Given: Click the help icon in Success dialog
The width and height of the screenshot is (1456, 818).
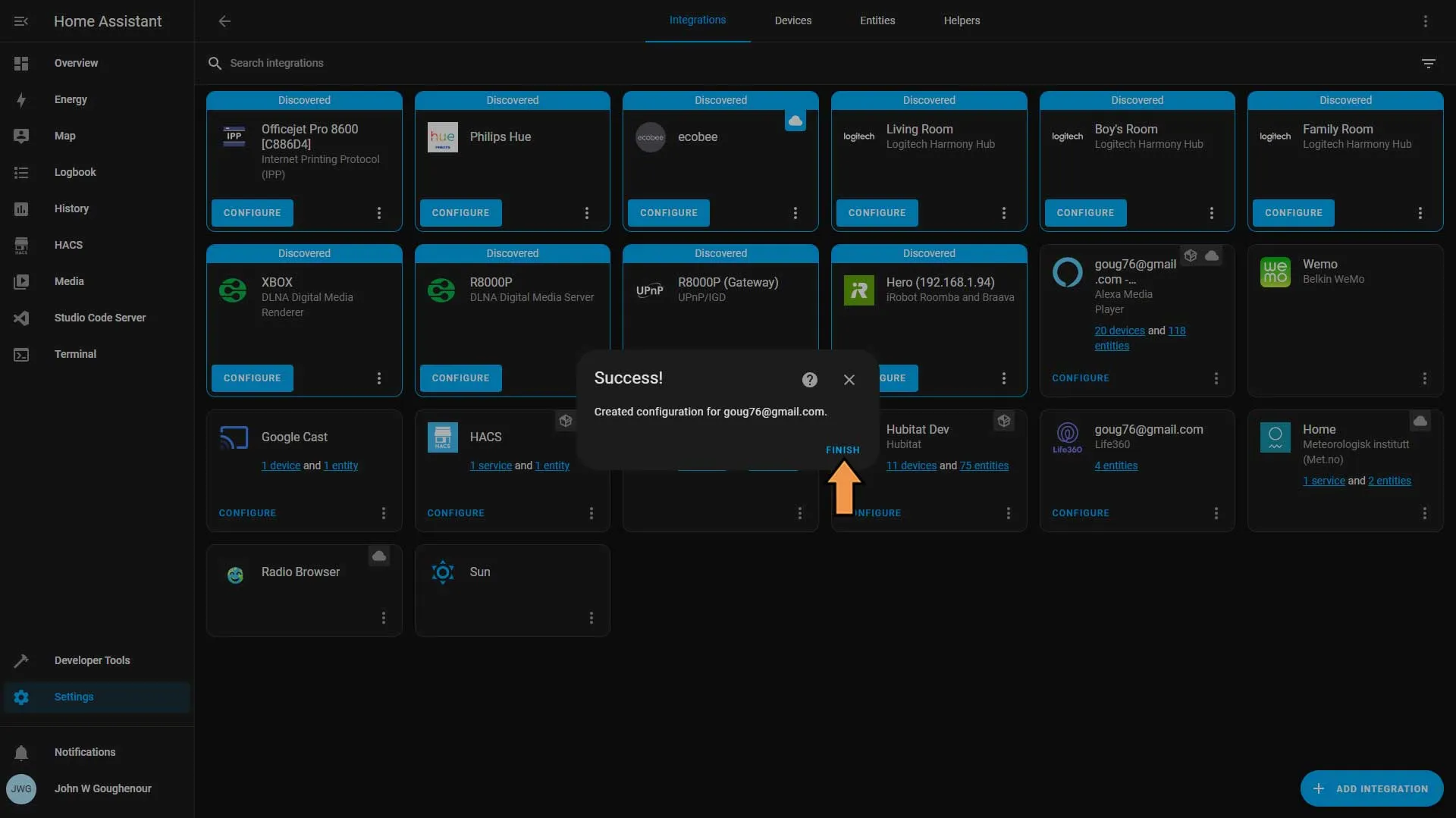Looking at the screenshot, I should click(810, 380).
